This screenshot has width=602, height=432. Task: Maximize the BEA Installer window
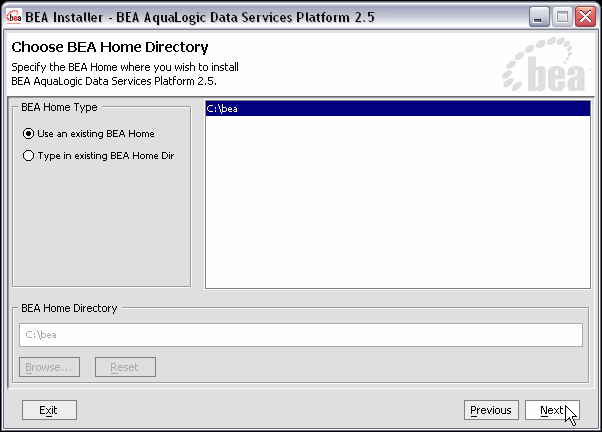pyautogui.click(x=562, y=17)
